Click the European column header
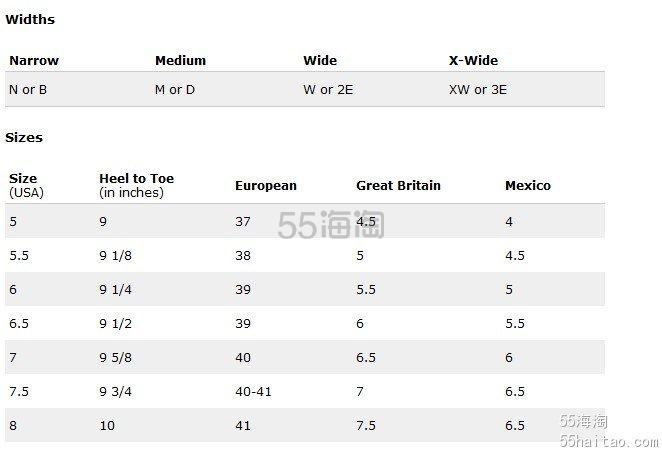Screen dimensions: 662x450 click(x=266, y=185)
